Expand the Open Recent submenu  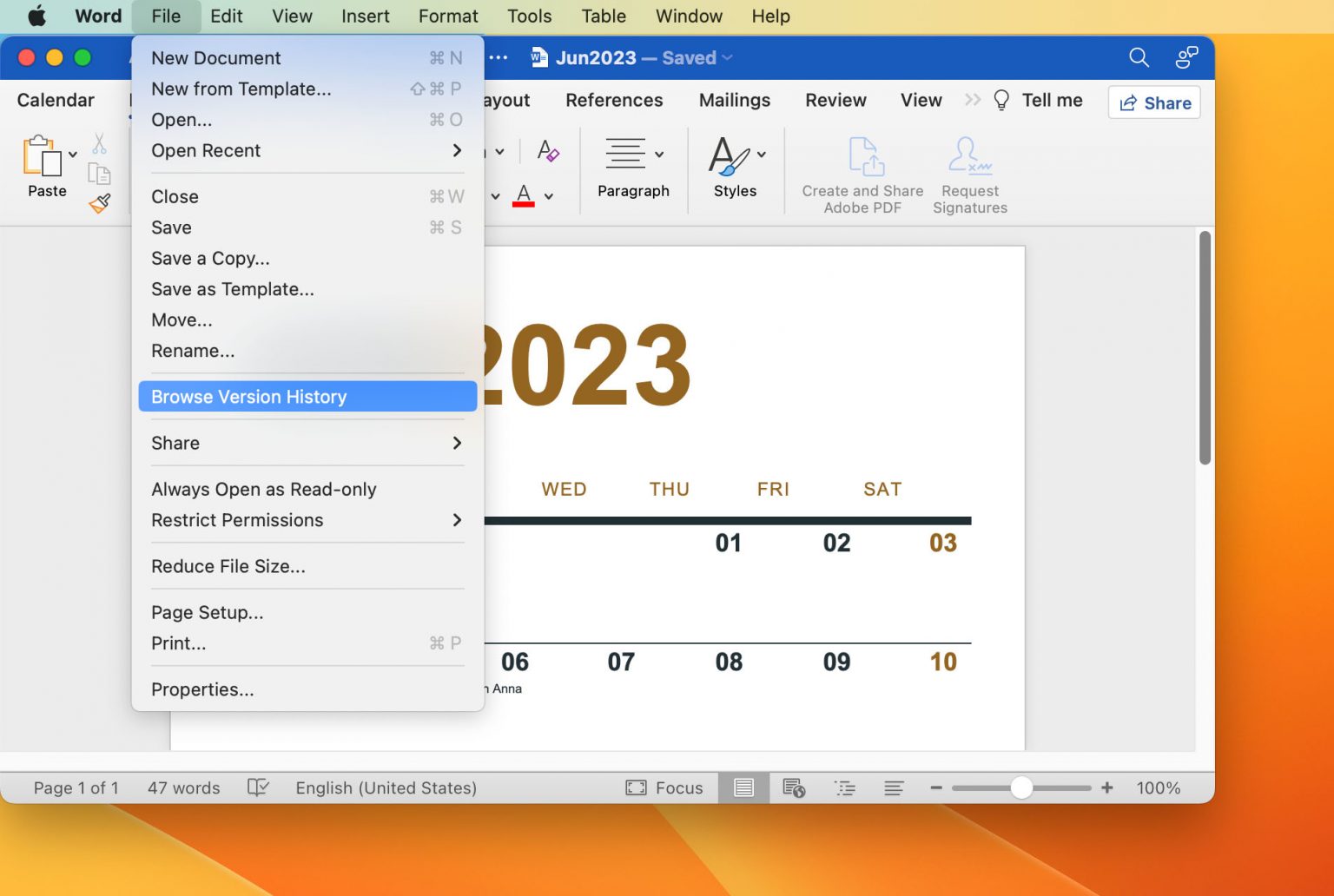click(x=304, y=150)
